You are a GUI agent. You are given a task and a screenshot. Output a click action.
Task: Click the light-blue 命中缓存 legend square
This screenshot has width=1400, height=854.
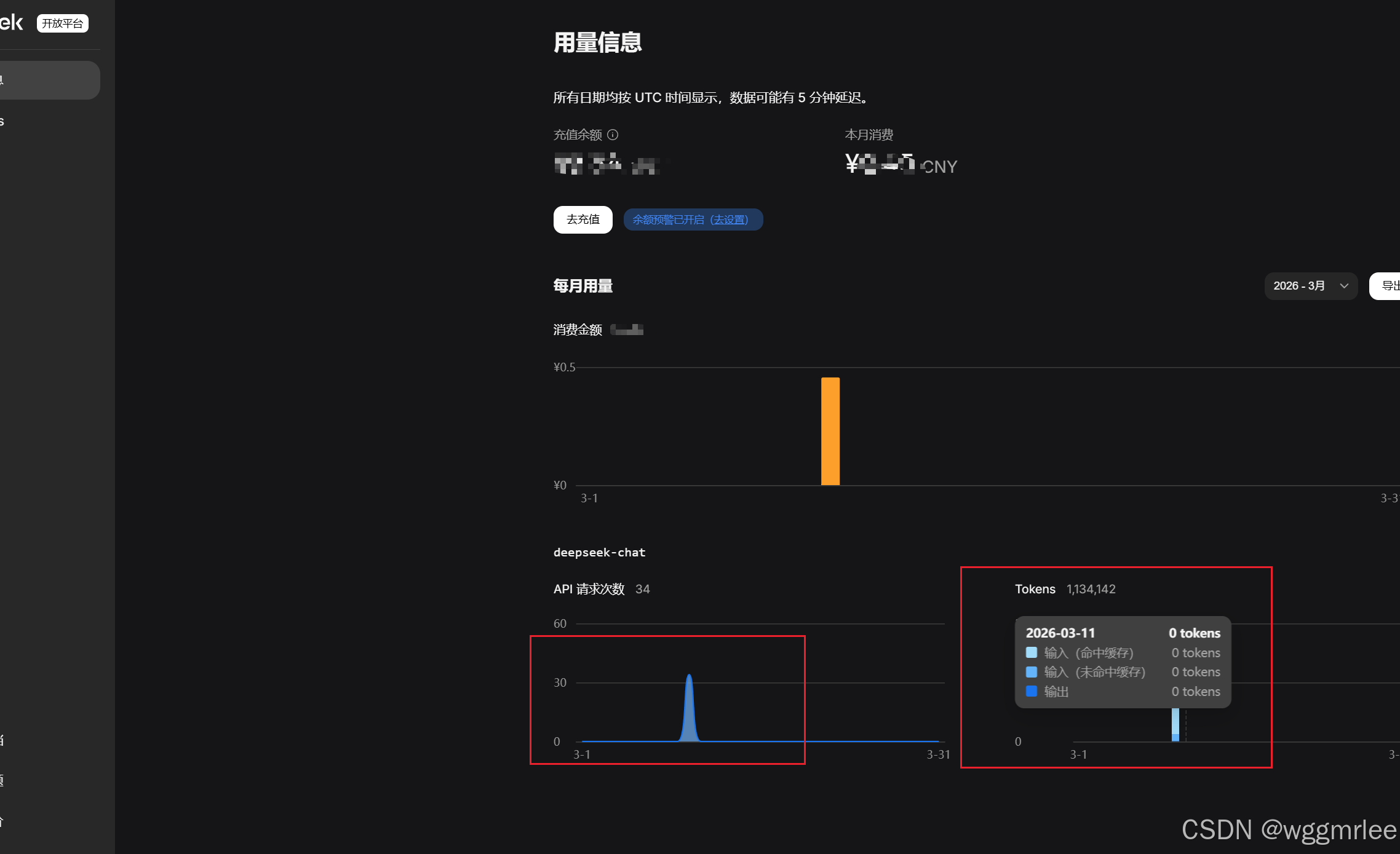1032,652
